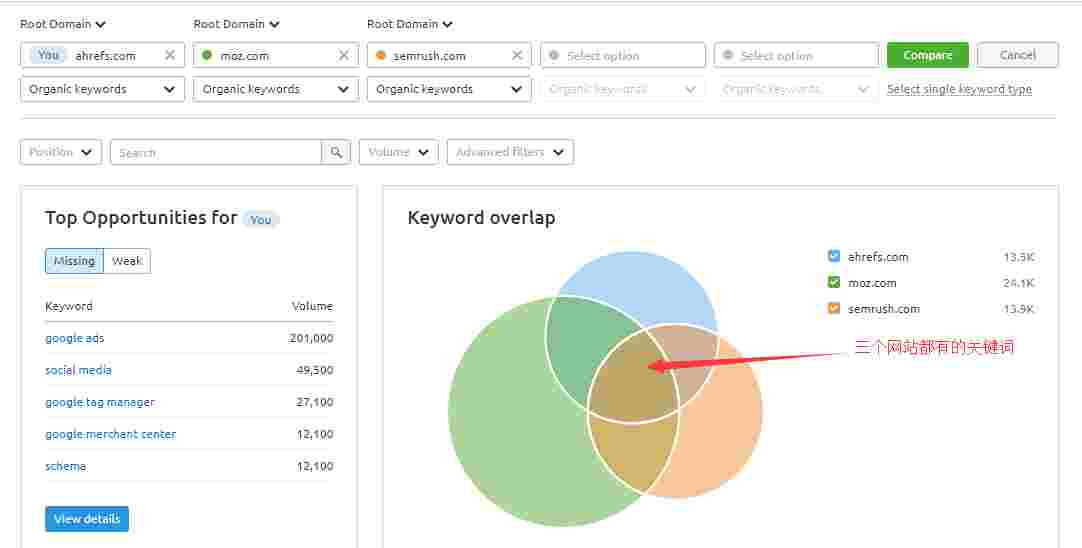Click the You badge beside Top Opportunities

point(261,220)
